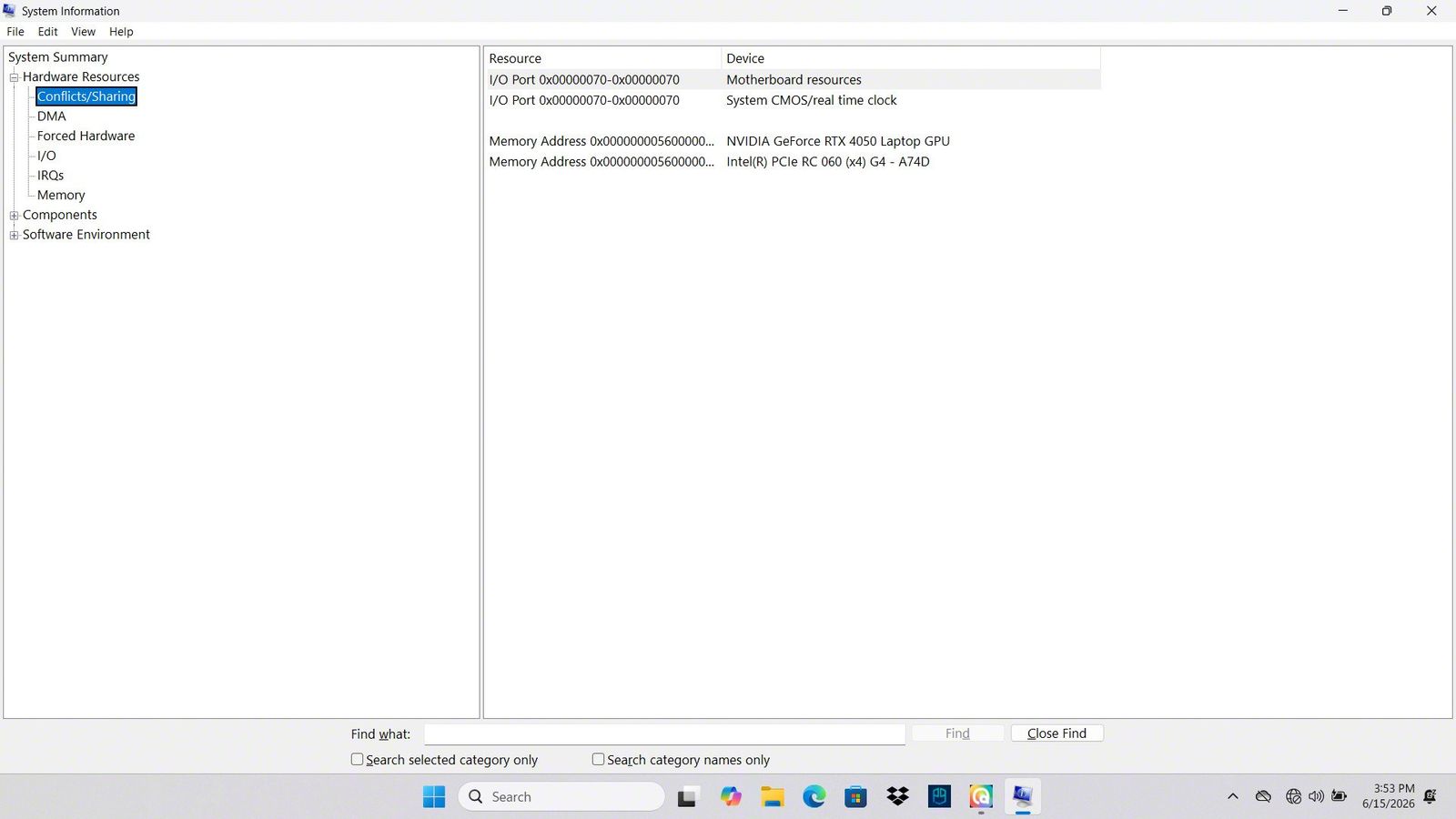The height and width of the screenshot is (819, 1456).
Task: Open the notification center bell icon
Action: [x=1431, y=797]
